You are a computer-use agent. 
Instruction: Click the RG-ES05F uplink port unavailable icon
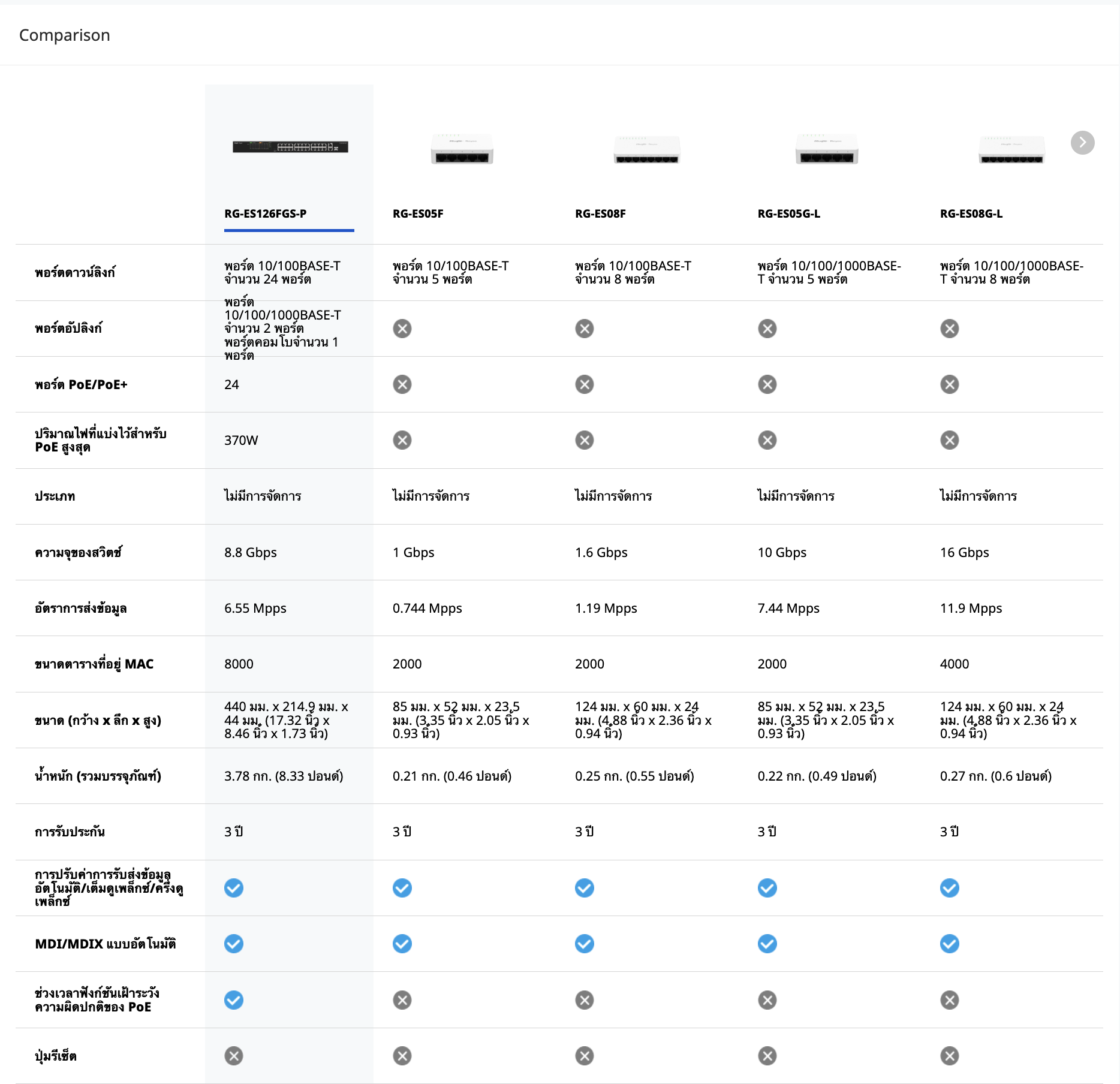coord(402,329)
